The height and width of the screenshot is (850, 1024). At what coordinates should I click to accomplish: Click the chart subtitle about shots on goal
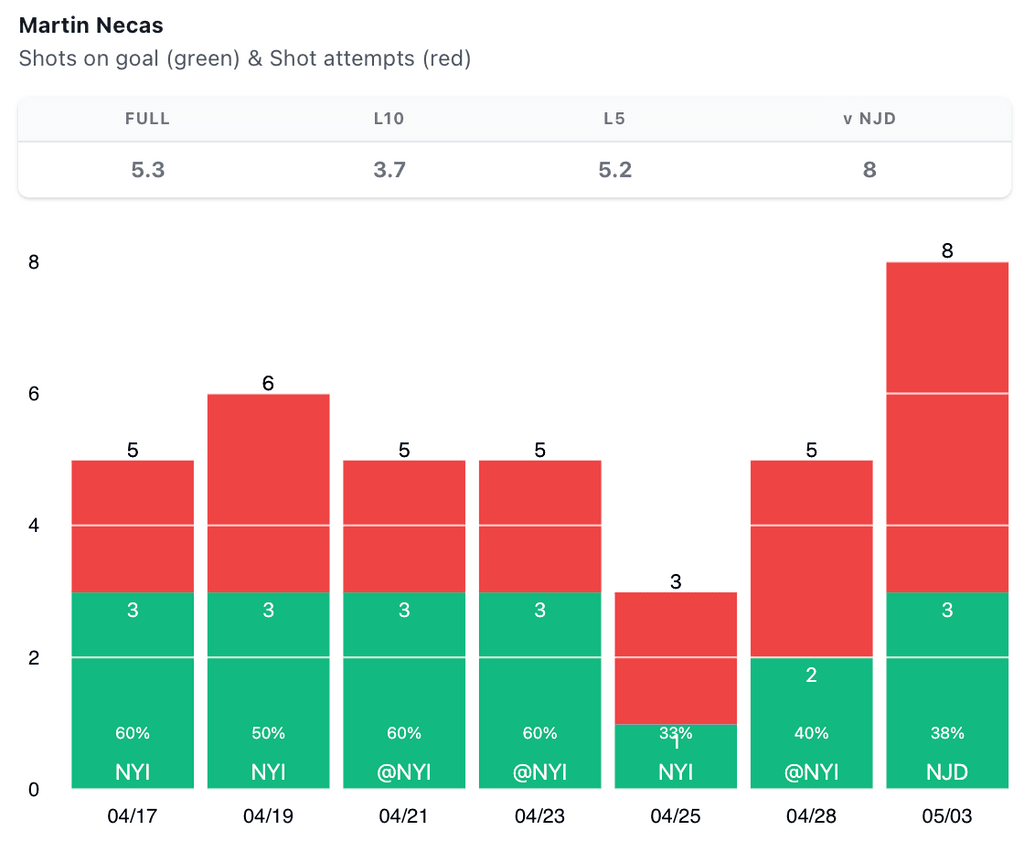point(245,58)
